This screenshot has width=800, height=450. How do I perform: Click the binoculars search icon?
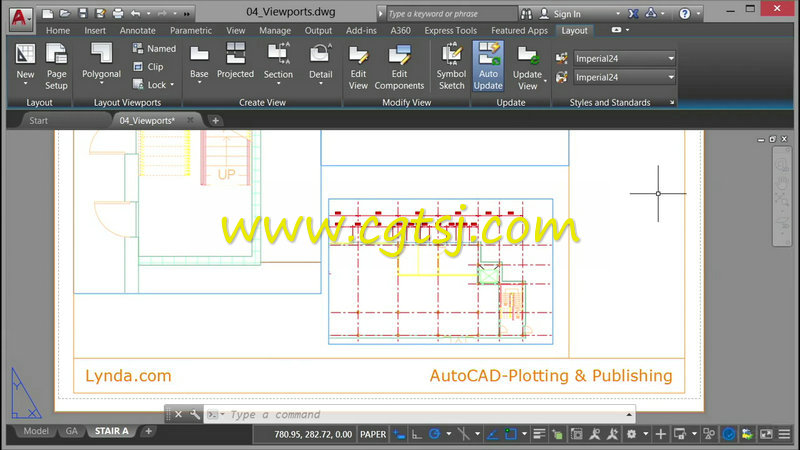click(x=526, y=14)
